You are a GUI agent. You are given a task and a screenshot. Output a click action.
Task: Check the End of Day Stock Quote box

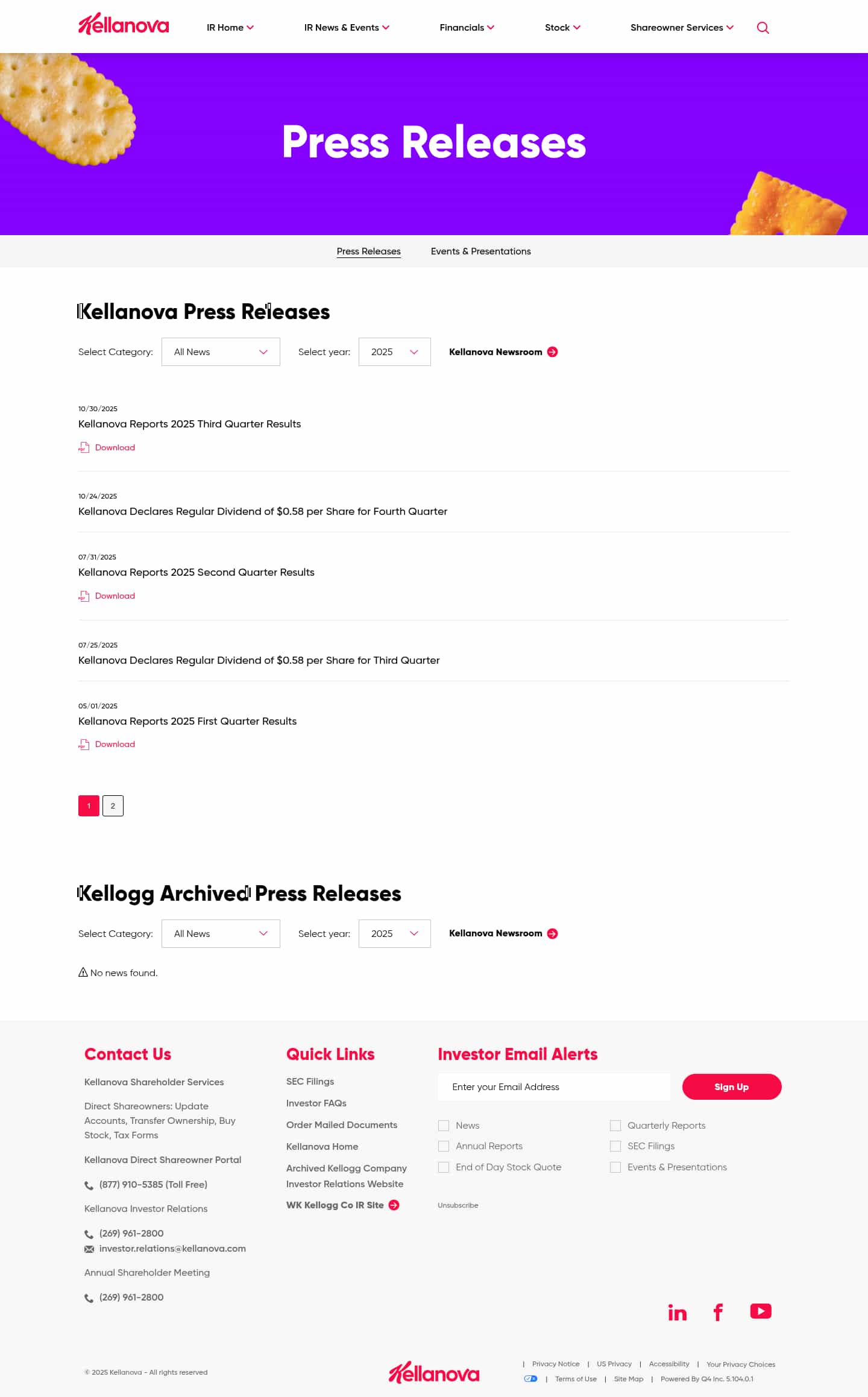pyautogui.click(x=444, y=1167)
